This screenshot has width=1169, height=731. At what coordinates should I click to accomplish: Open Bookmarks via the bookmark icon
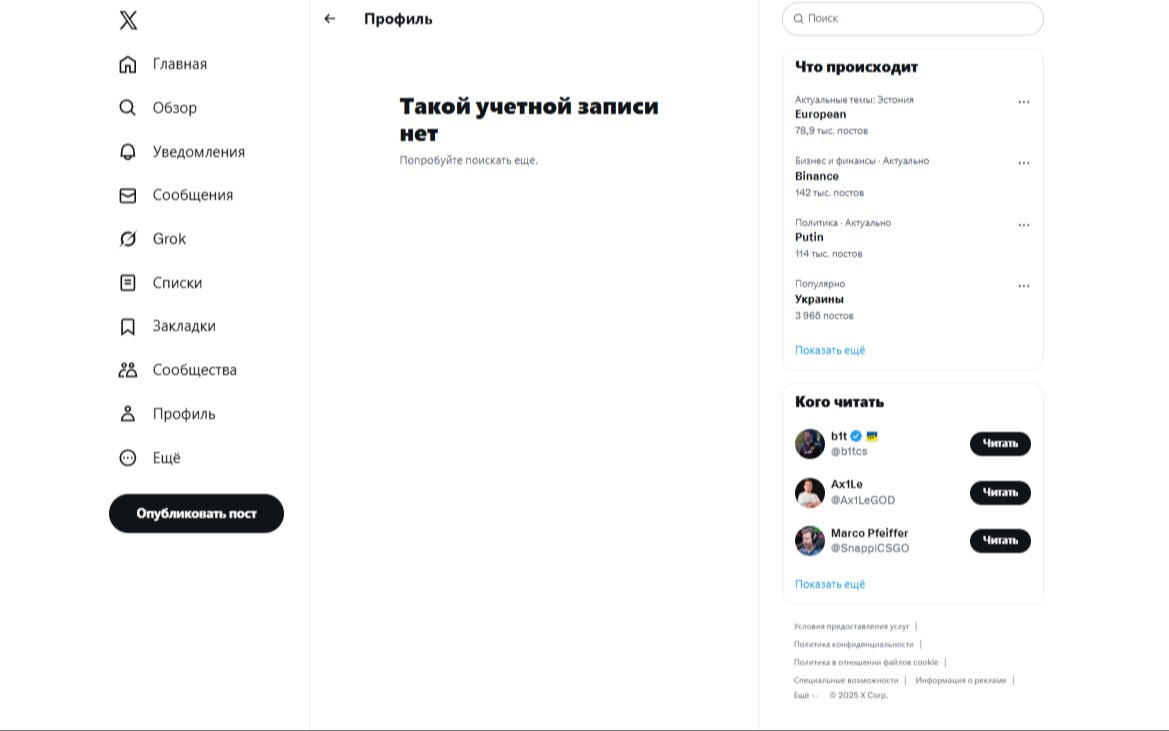tap(128, 327)
